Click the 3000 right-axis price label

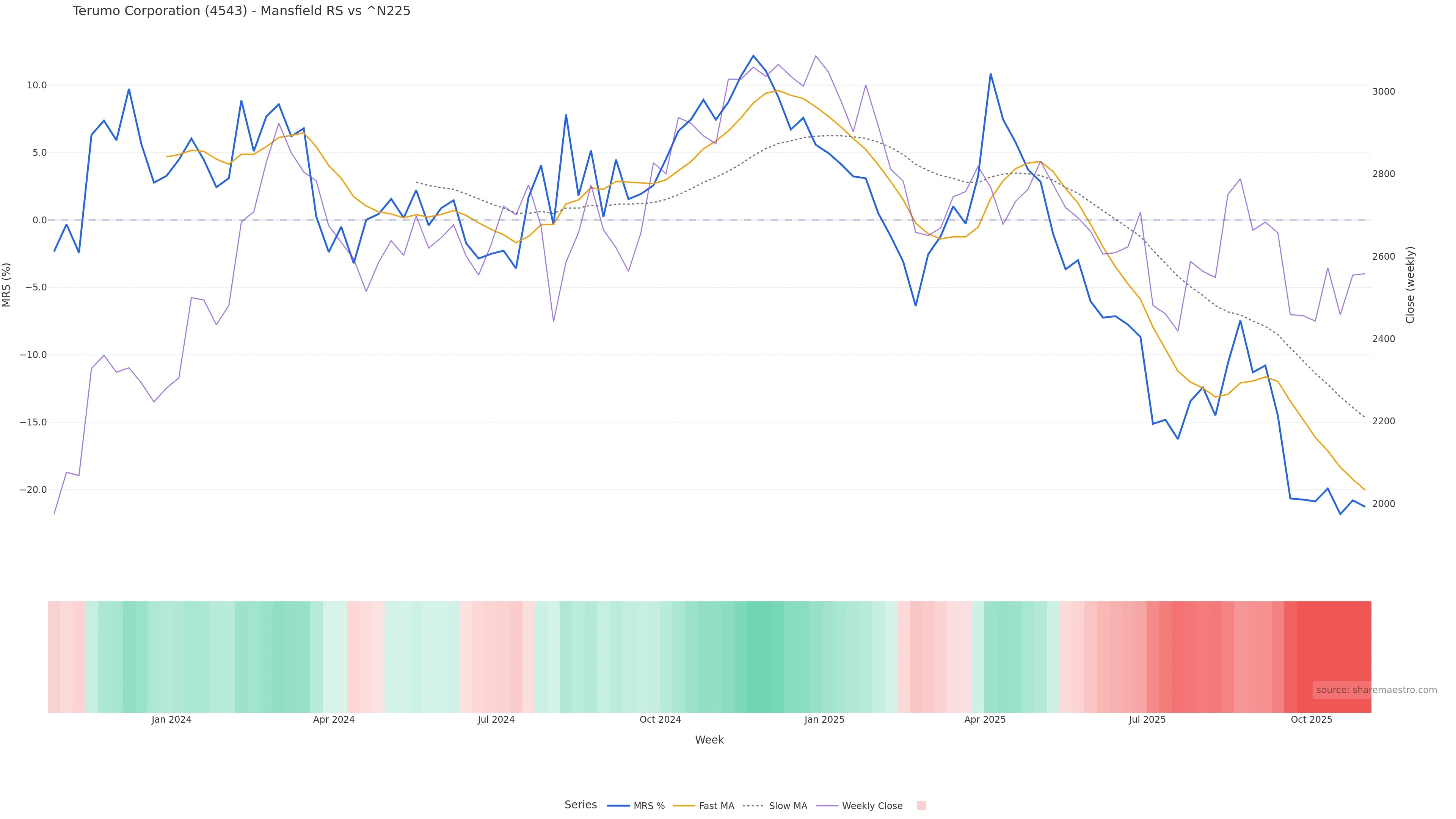[x=1384, y=91]
